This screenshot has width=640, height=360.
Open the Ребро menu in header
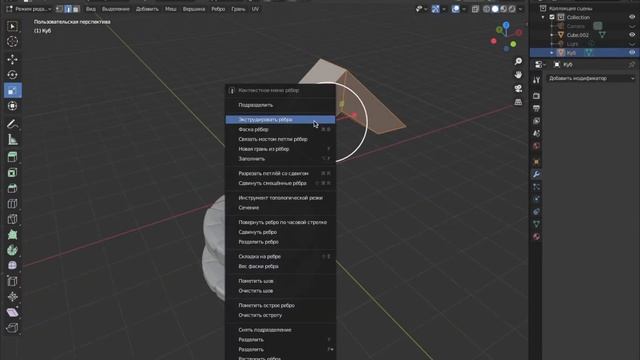coord(218,9)
